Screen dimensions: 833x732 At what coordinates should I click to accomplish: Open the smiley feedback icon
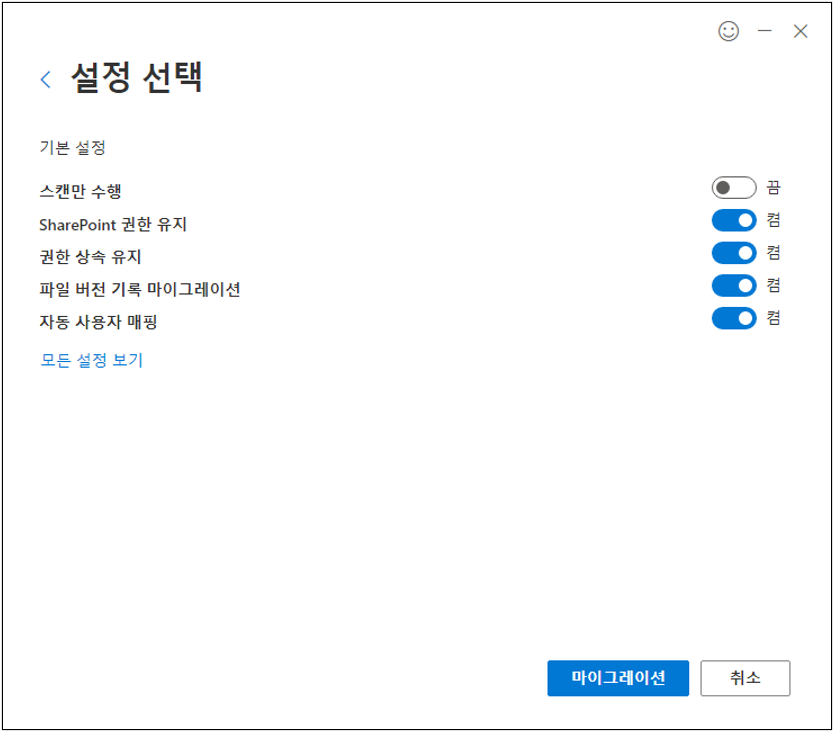click(728, 31)
